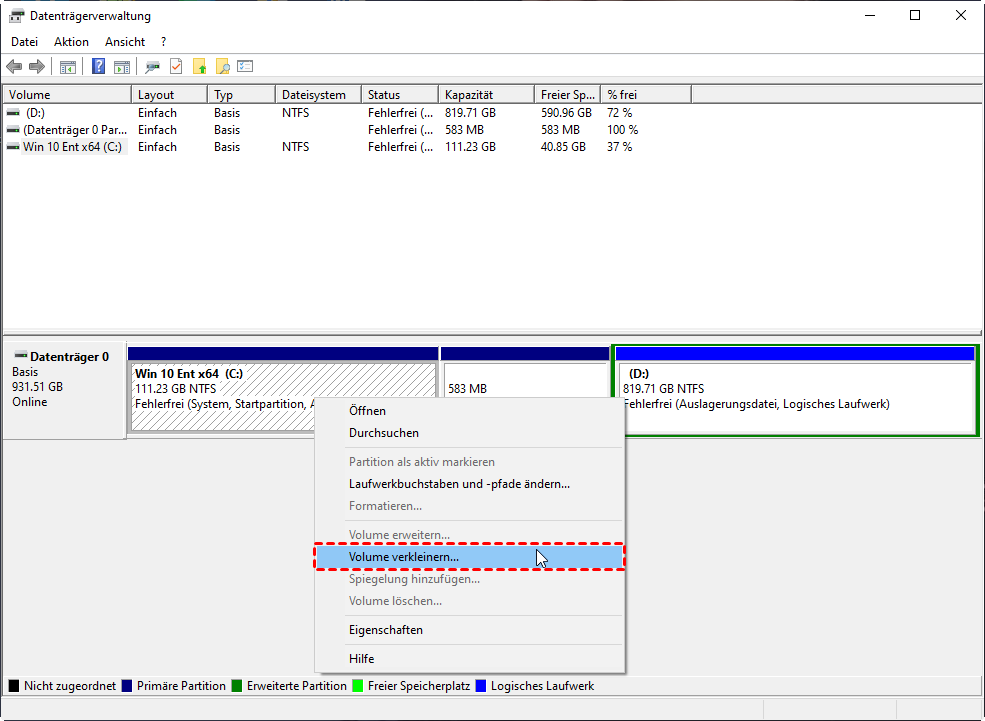Open the Datei menu

24,42
